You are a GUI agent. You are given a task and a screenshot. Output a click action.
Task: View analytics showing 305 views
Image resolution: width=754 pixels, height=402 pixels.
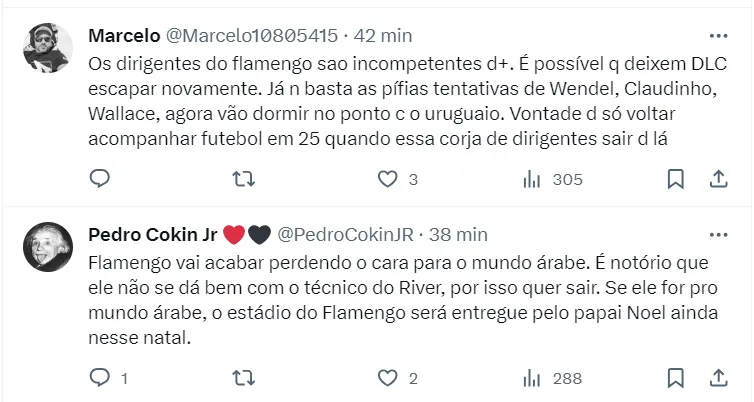pos(531,179)
